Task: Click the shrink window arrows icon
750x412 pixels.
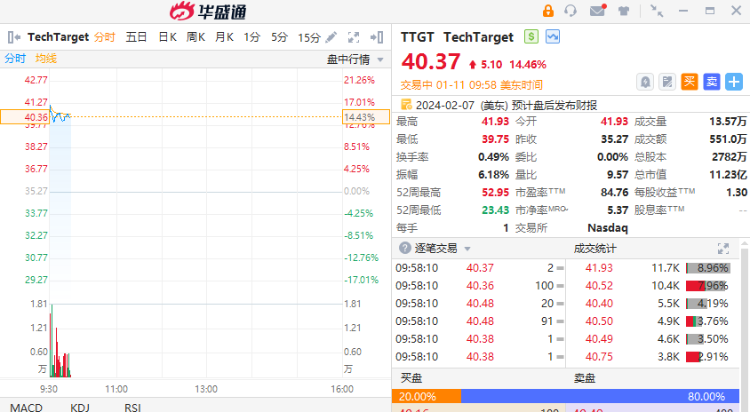Action: click(657, 11)
